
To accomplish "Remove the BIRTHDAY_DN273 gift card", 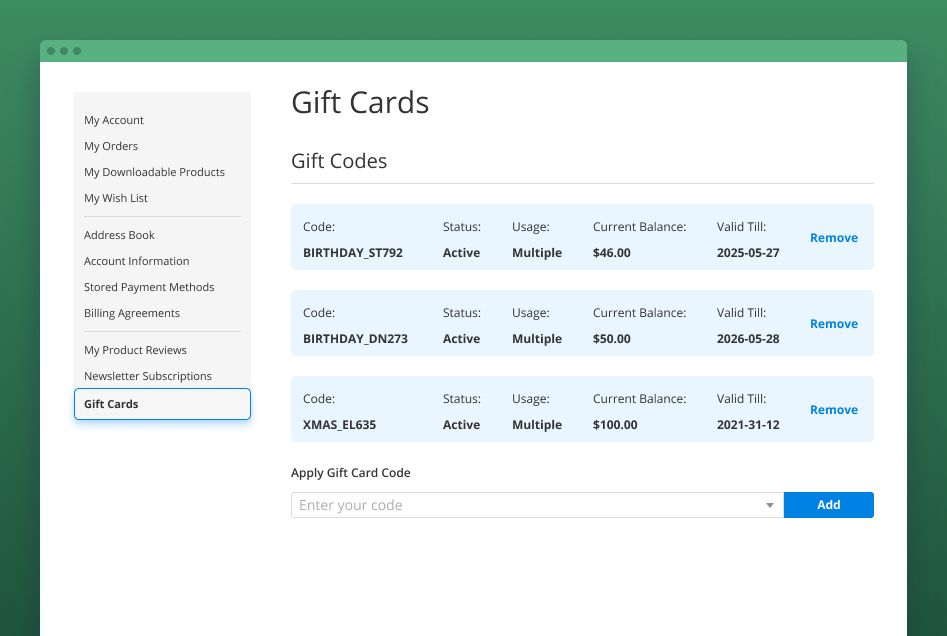I will (x=833, y=323).
